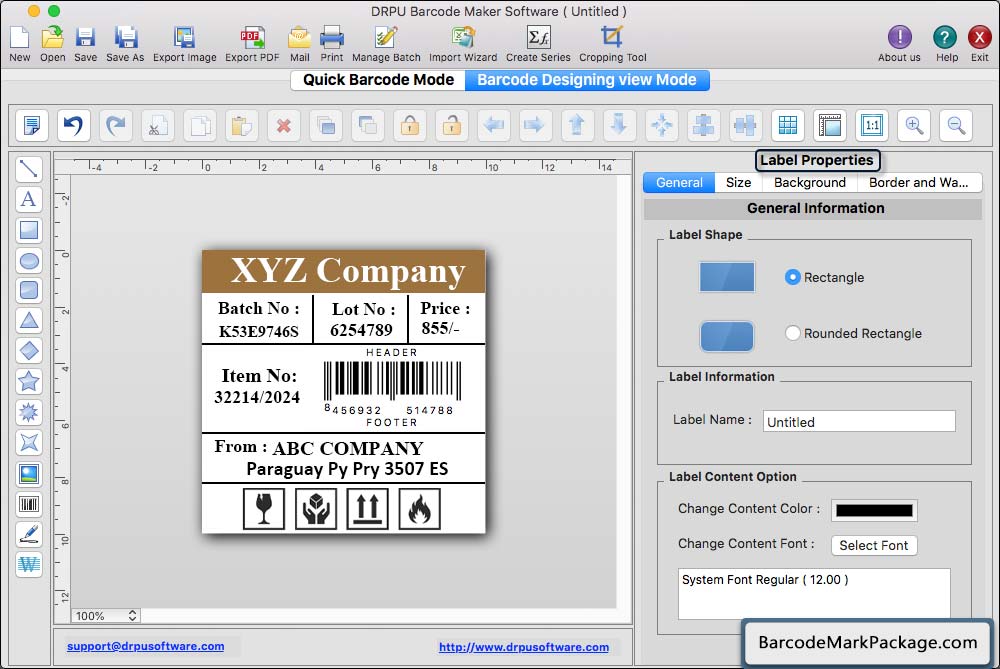This screenshot has width=1000, height=669.
Task: Click the closed padlock lock icon
Action: (409, 125)
